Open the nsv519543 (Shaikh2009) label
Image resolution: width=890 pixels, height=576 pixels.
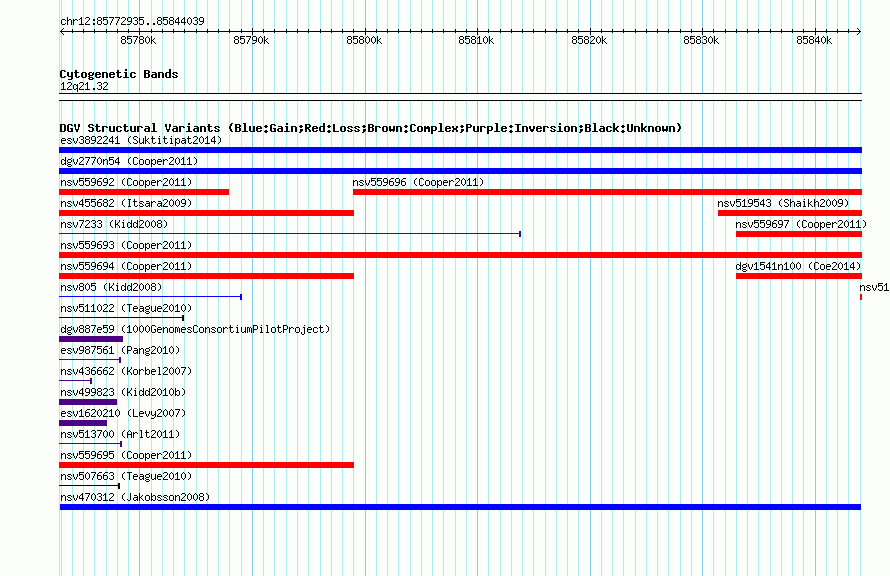[x=783, y=203]
